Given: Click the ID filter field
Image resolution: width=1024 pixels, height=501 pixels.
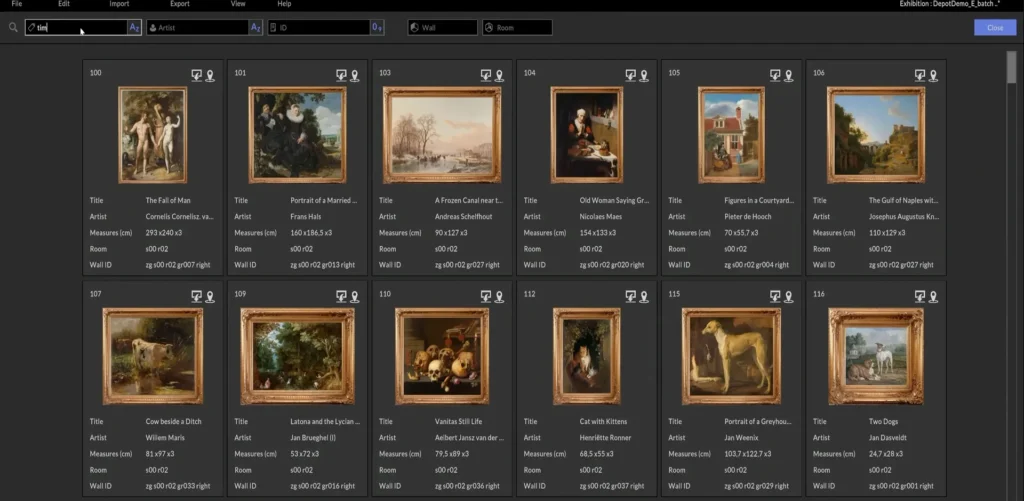Looking at the screenshot, I should point(319,27).
